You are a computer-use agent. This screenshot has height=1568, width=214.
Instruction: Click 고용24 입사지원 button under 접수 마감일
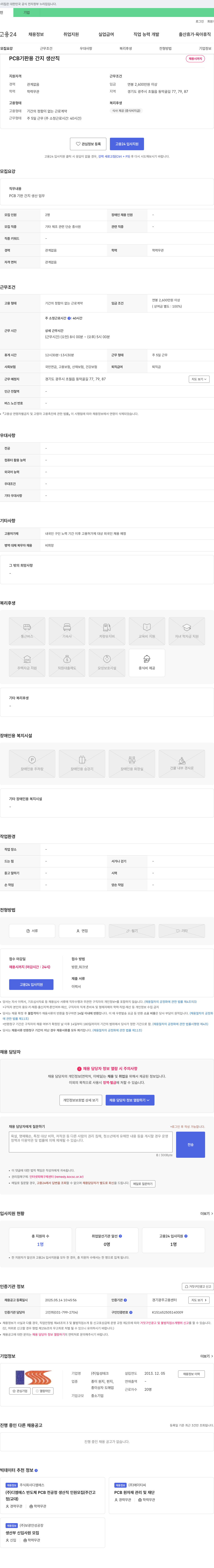(31, 984)
